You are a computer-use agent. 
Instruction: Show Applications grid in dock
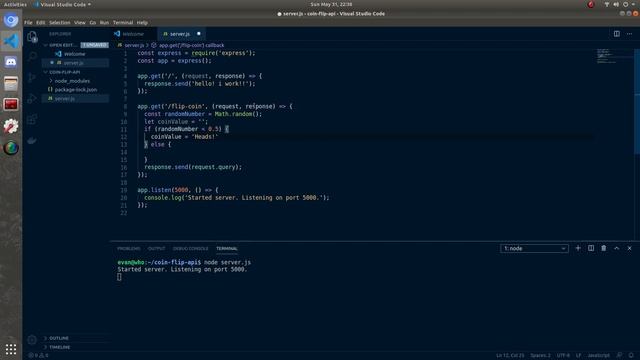(11, 349)
